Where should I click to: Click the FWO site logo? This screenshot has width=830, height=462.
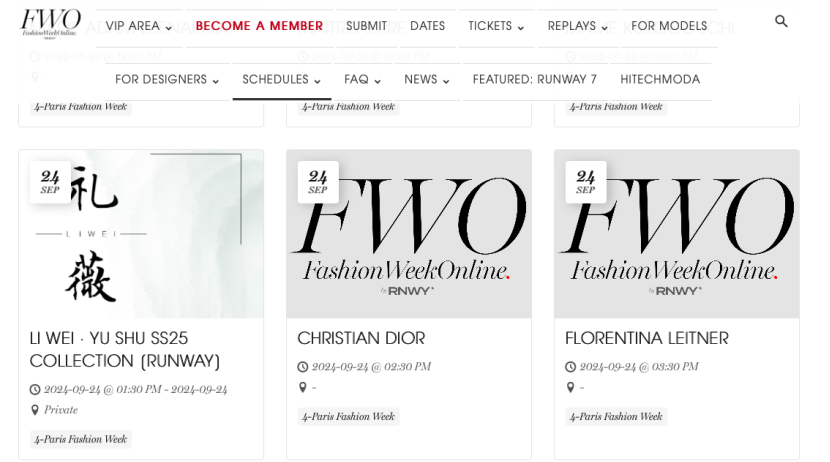[50, 24]
